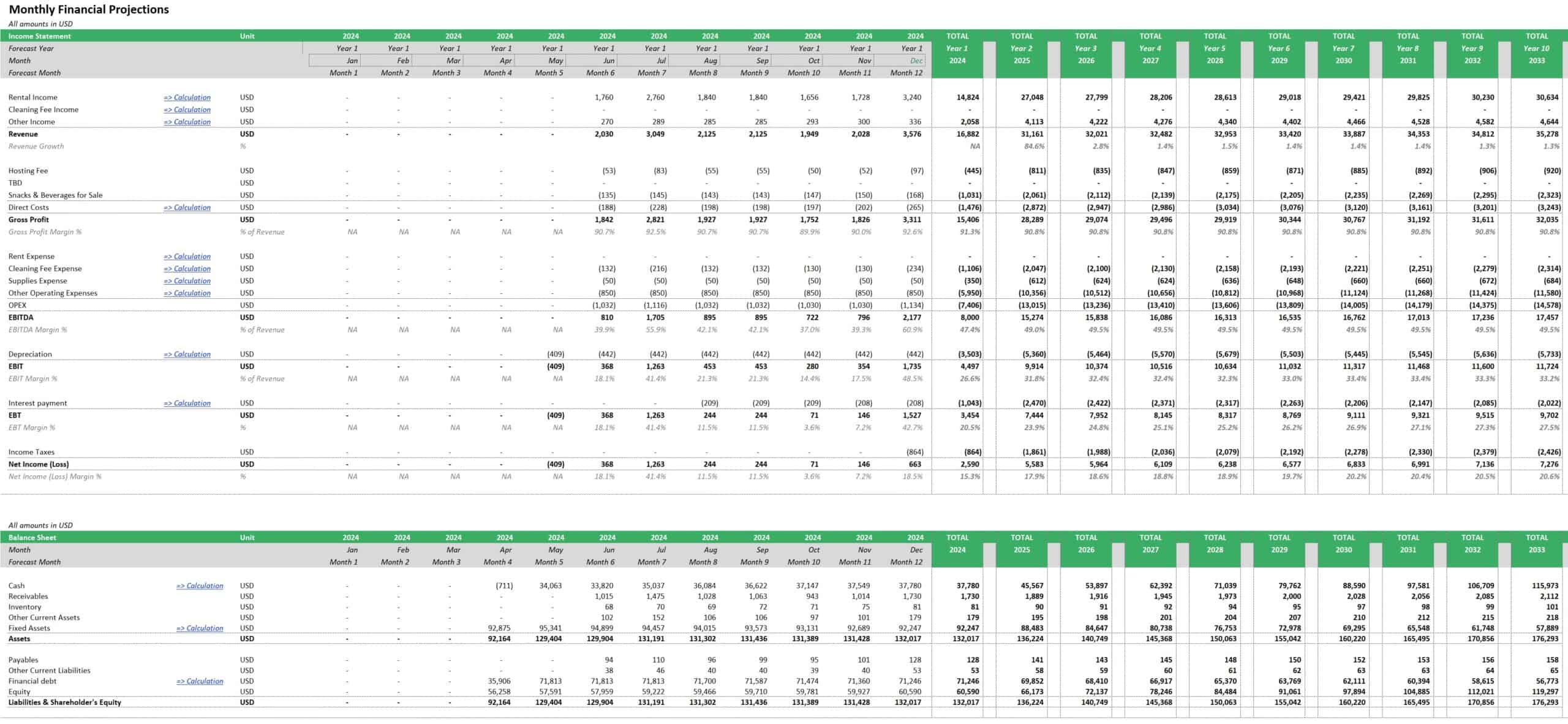Click December EBITDA value 2,177
1568x724 pixels.
[x=912, y=318]
